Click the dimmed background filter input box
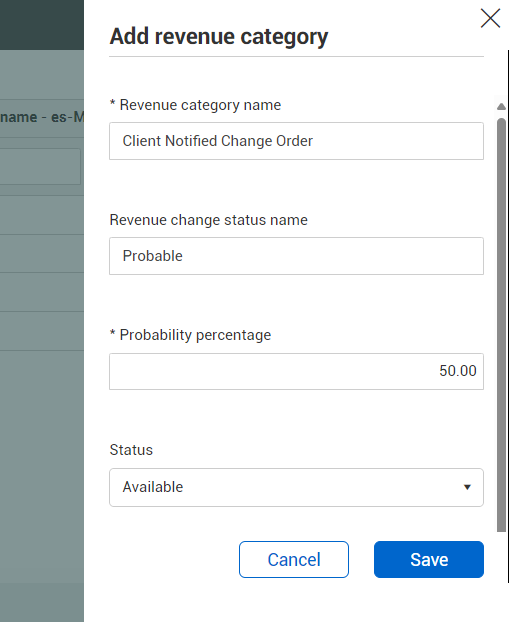509x622 pixels. (40, 167)
